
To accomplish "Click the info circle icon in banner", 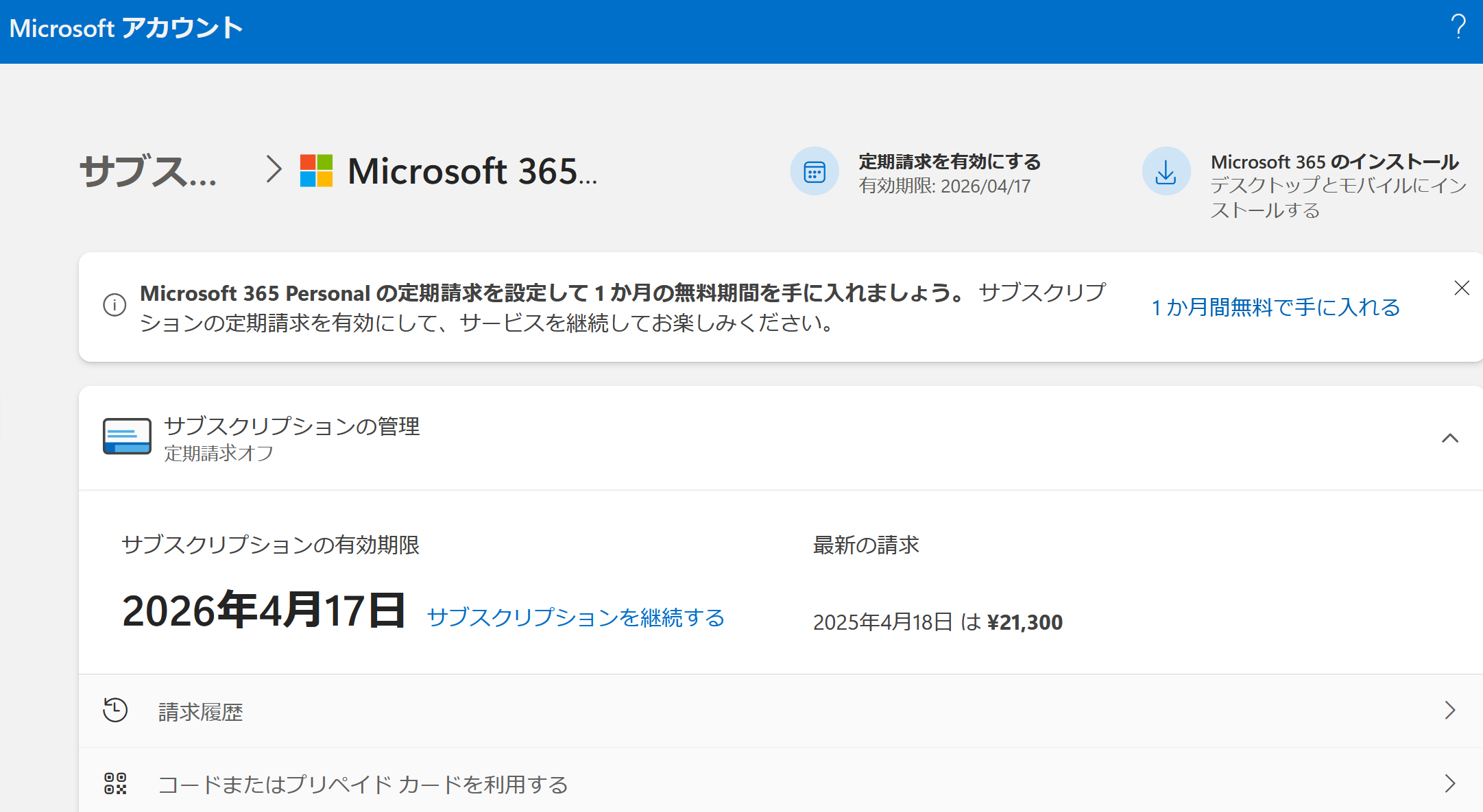I will (x=114, y=305).
